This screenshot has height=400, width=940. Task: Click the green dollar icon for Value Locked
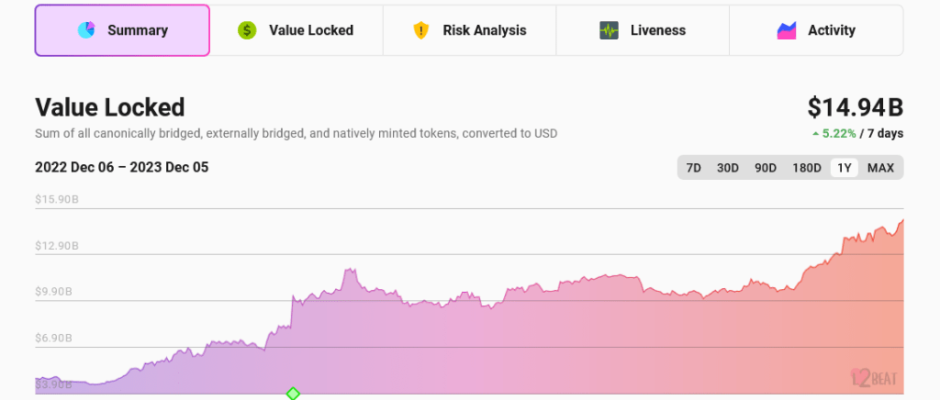(x=247, y=30)
